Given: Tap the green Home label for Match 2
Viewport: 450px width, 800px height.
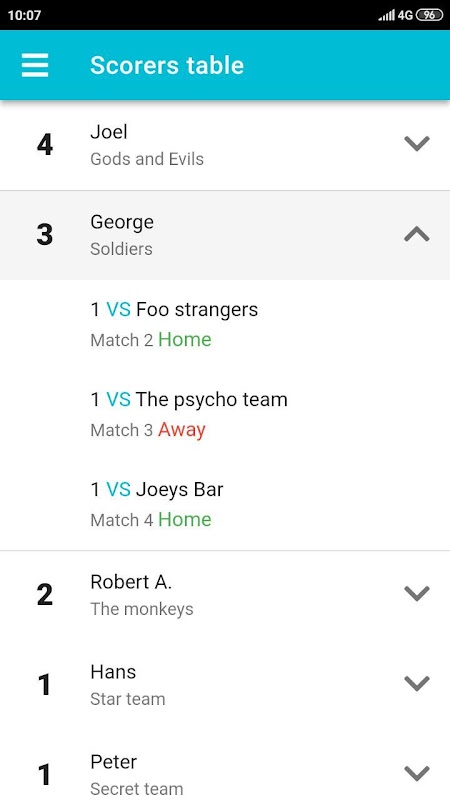Looking at the screenshot, I should [185, 339].
